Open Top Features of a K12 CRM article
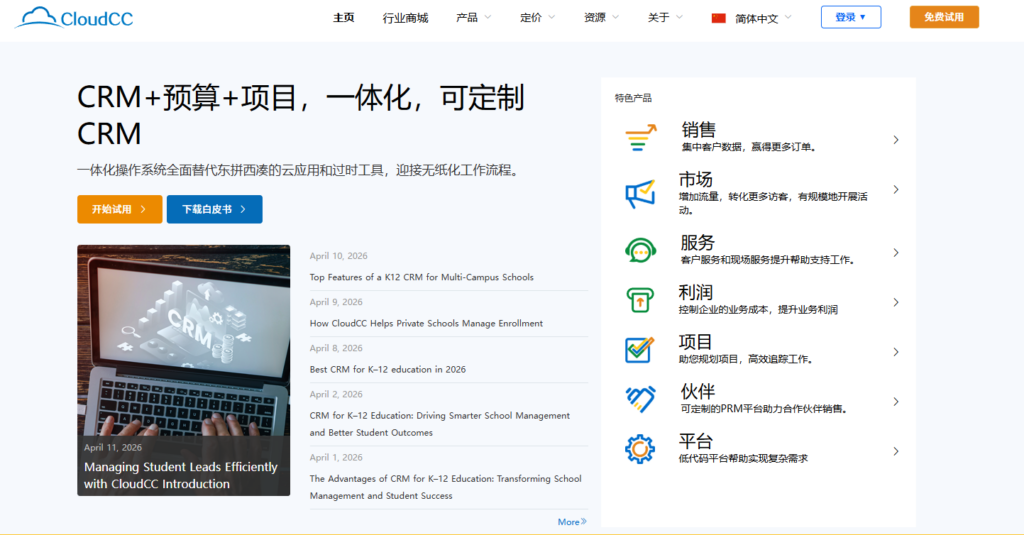The image size is (1024, 535). (421, 277)
